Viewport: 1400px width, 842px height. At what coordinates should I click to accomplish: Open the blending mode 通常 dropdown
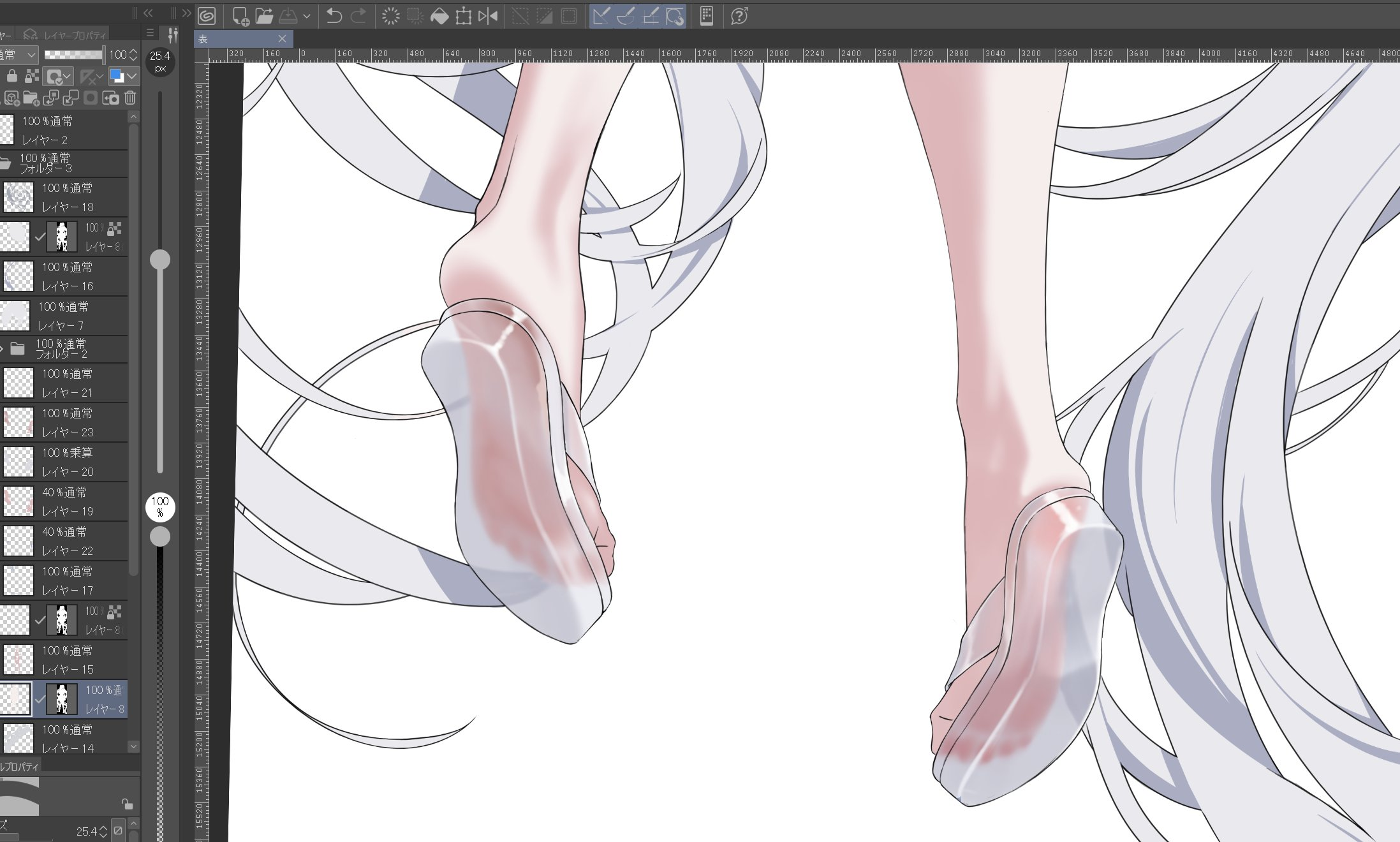[18, 55]
